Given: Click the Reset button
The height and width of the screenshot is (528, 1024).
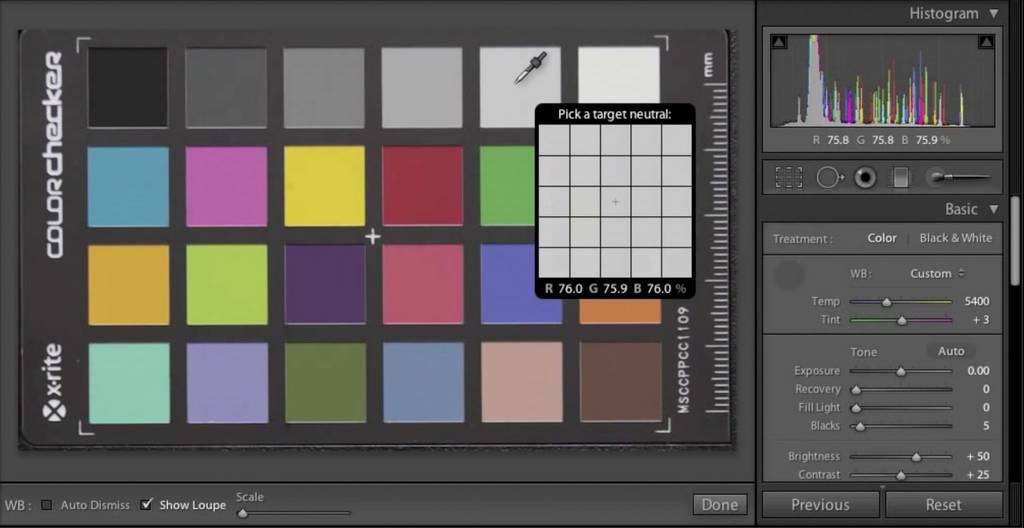Looking at the screenshot, I should pos(944,505).
